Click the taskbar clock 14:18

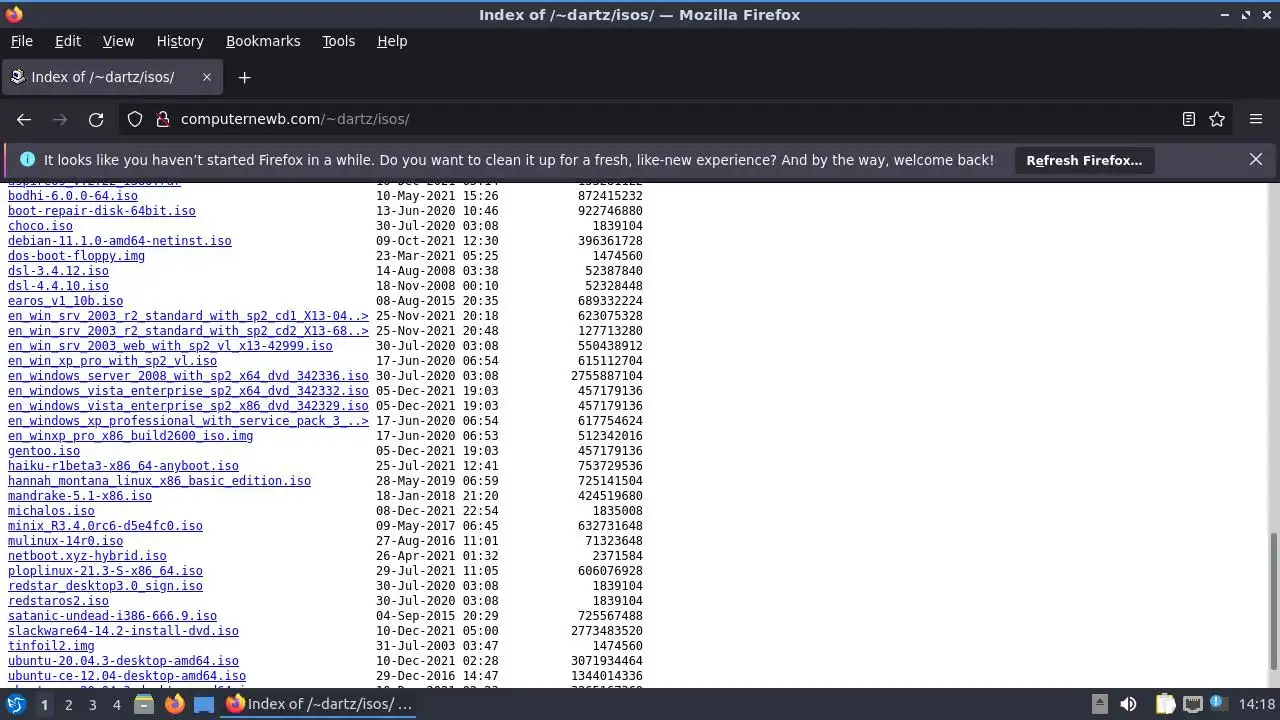(x=1257, y=704)
